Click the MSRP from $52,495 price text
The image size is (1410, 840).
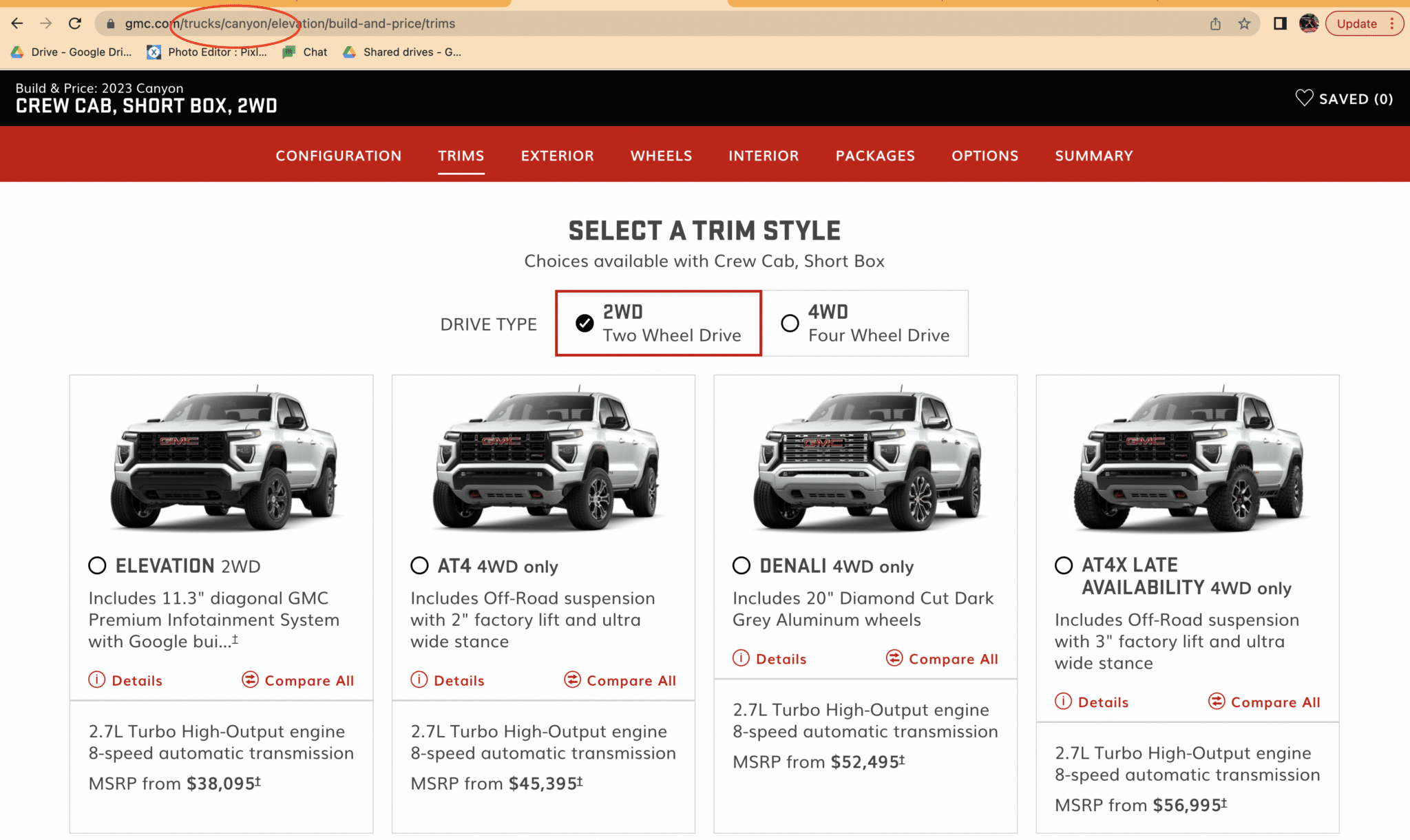pyautogui.click(x=819, y=762)
